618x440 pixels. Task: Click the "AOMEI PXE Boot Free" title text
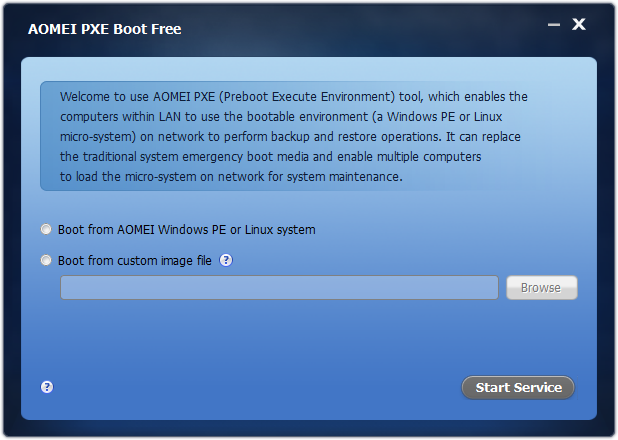[x=105, y=28]
